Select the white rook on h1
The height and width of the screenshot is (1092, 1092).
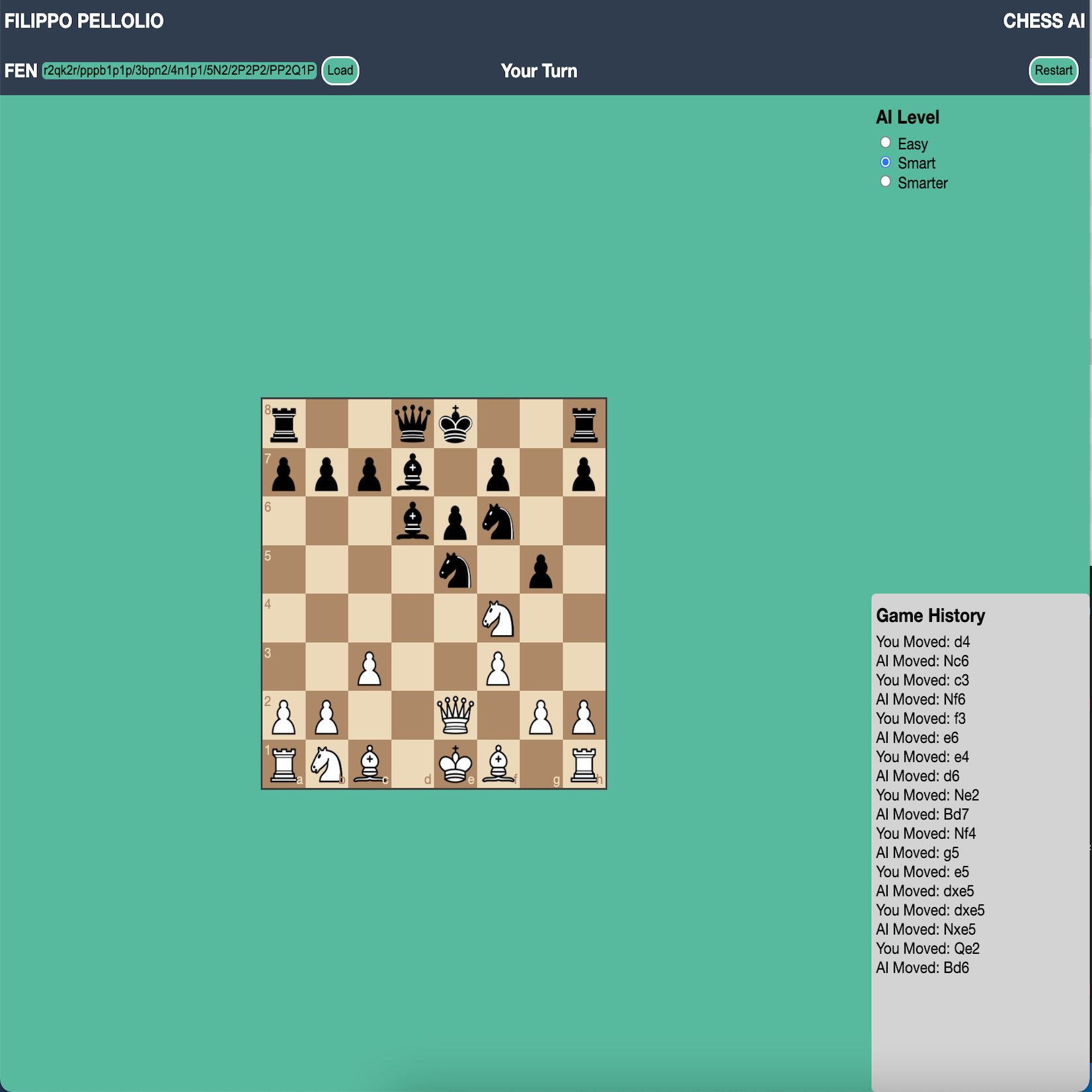584,764
